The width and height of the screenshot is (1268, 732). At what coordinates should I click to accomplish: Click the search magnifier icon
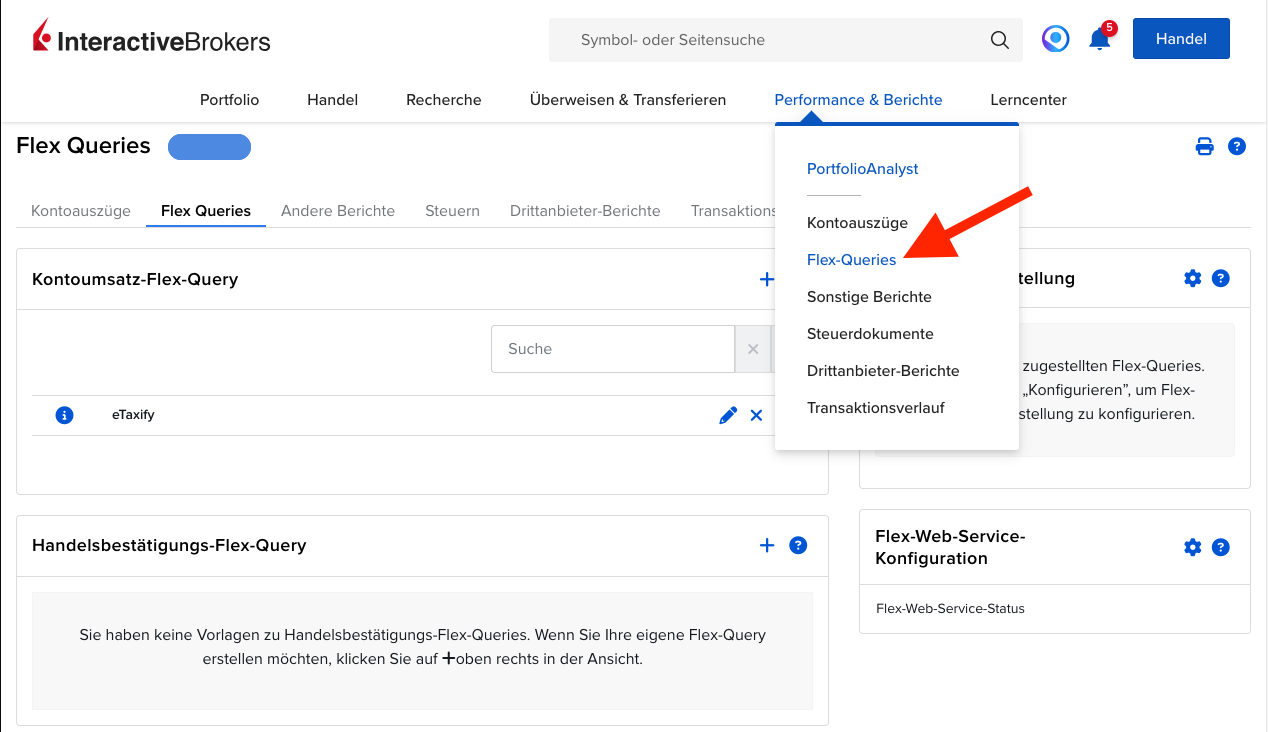pos(999,39)
